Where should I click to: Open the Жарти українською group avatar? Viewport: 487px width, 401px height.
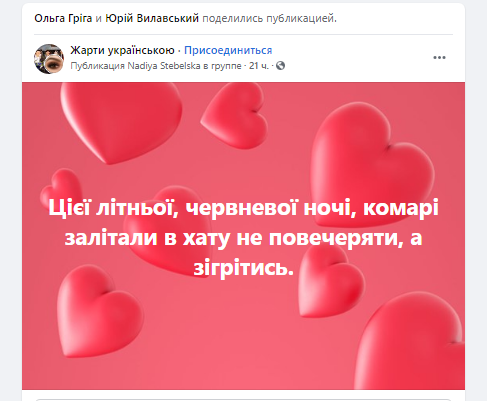click(x=49, y=59)
